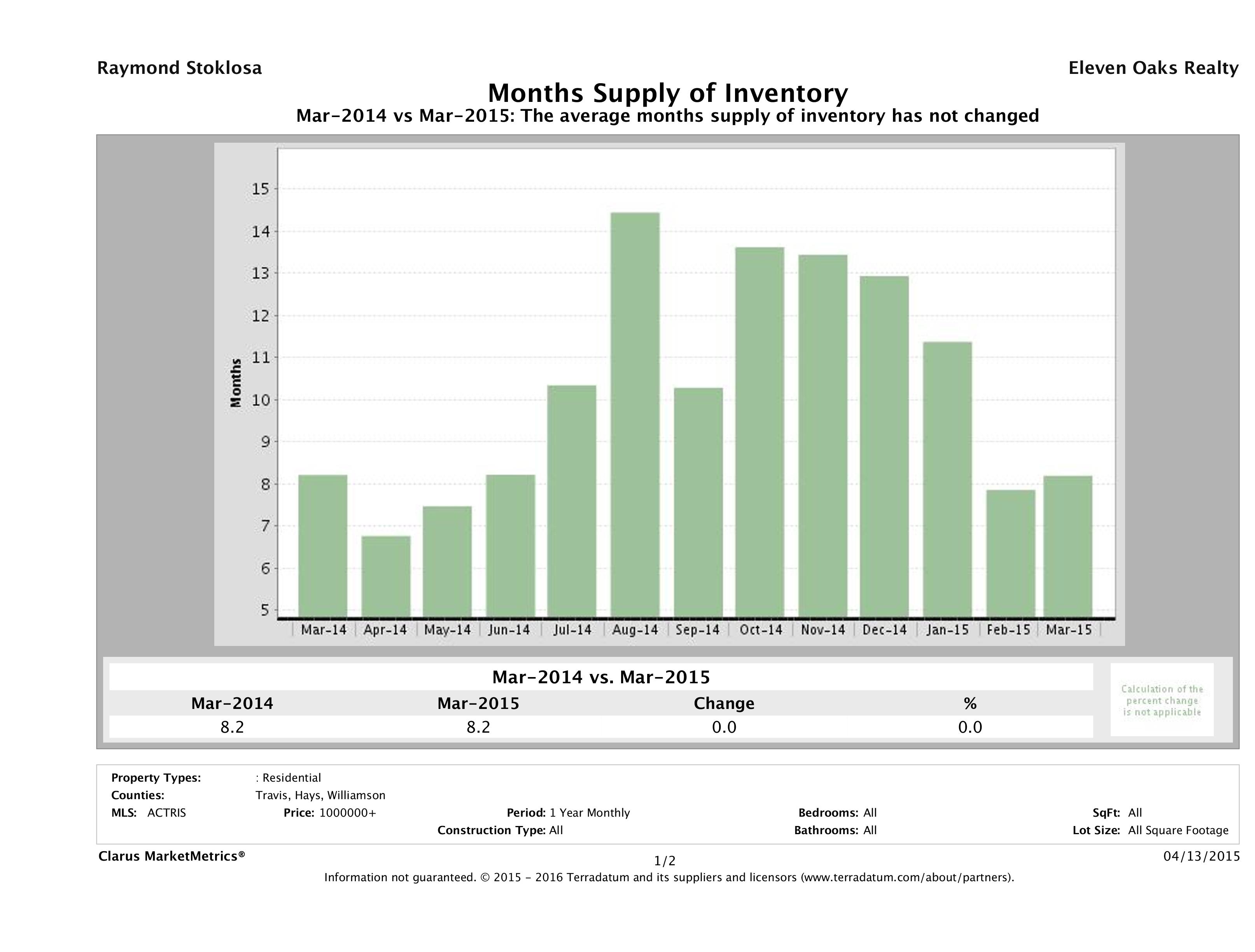Click the Change column header

click(x=723, y=703)
